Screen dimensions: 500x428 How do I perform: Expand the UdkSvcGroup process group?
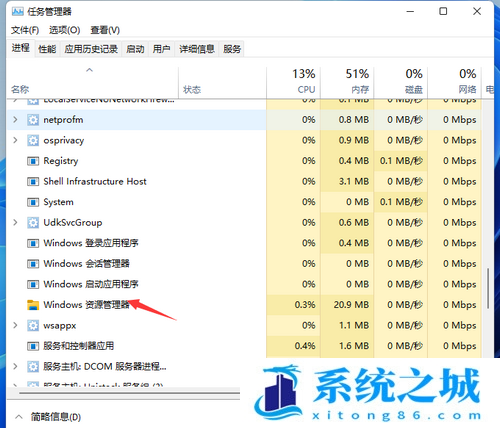click(15, 222)
